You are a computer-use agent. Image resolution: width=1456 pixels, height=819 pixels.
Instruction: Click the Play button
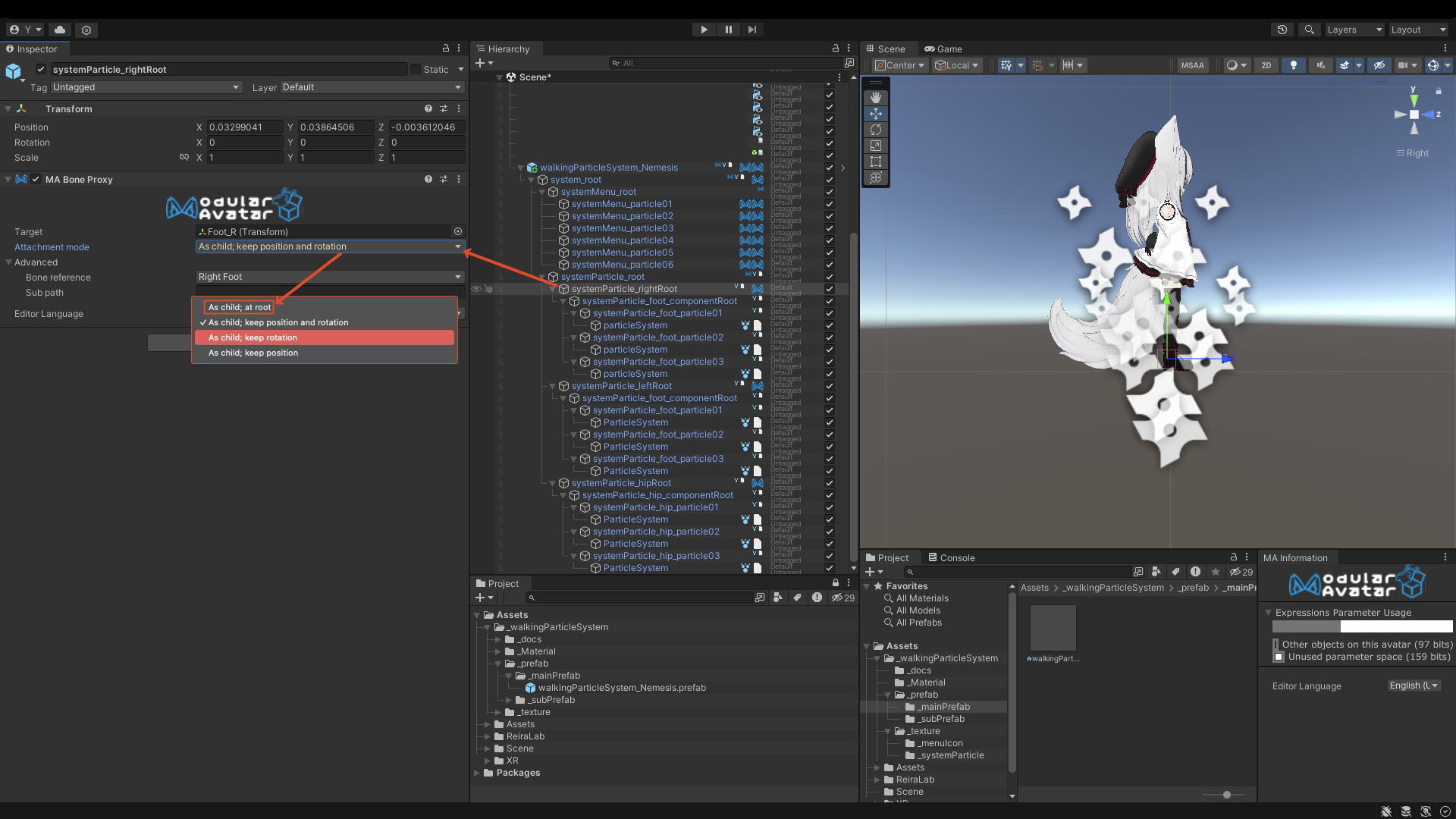[x=704, y=30]
